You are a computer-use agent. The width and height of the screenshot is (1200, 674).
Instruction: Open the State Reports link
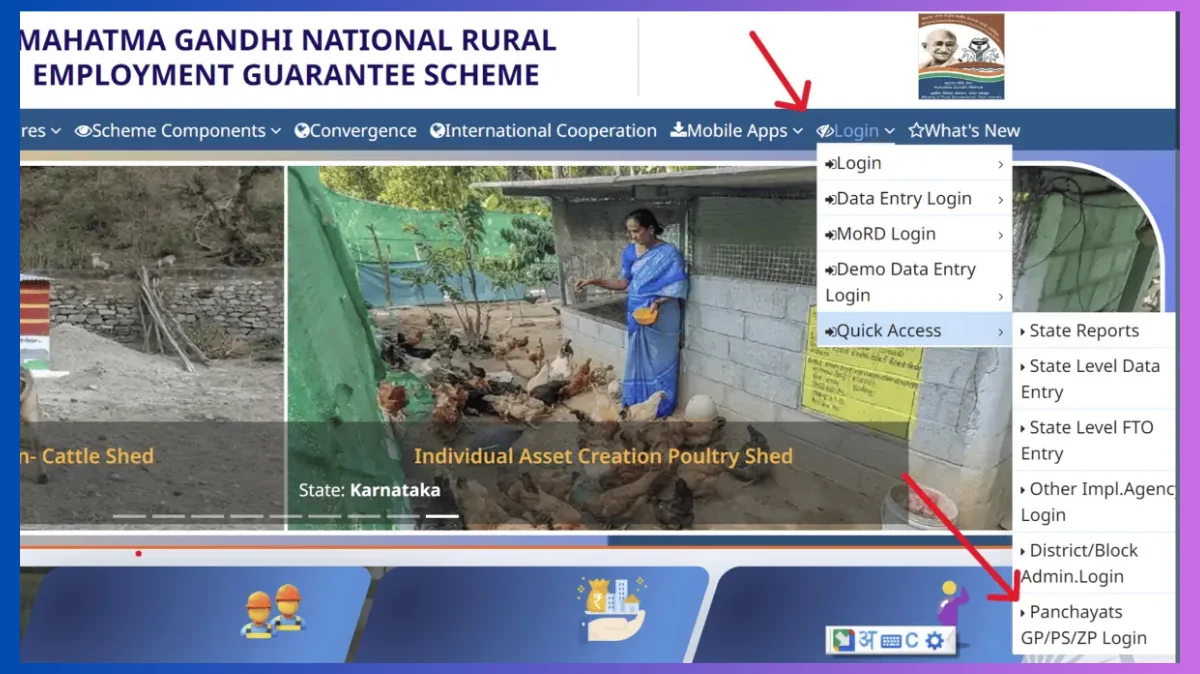[x=1083, y=330]
